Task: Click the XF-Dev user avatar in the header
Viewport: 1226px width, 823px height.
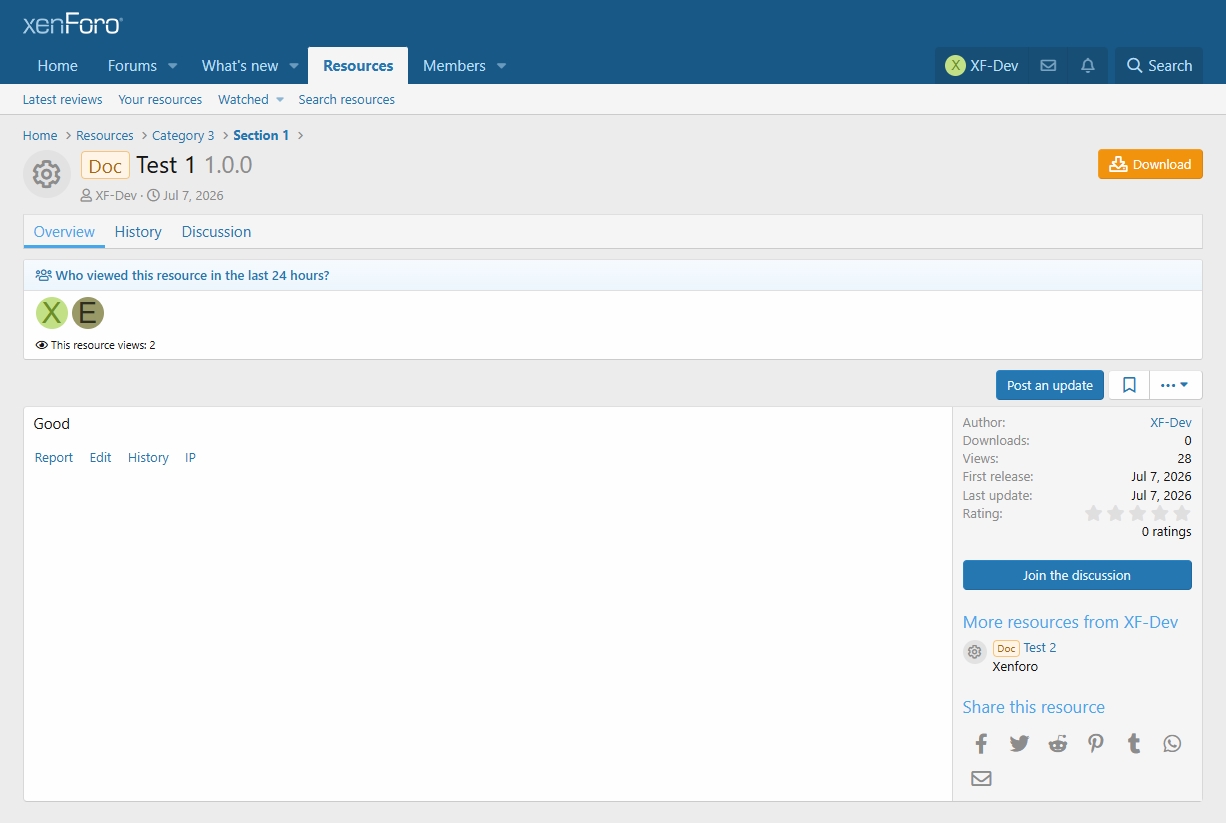Action: [955, 65]
